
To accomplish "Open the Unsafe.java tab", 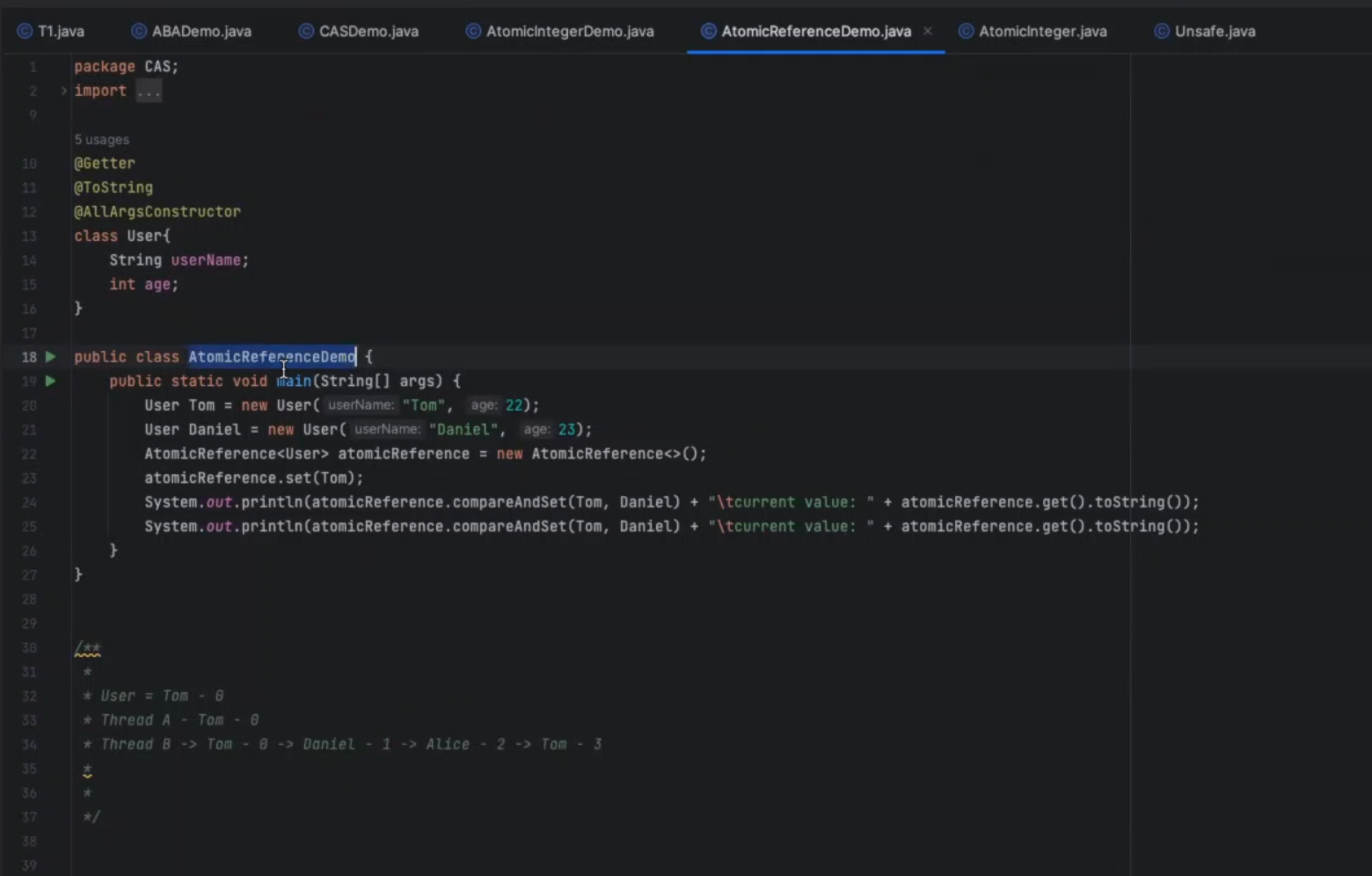I will (1215, 32).
